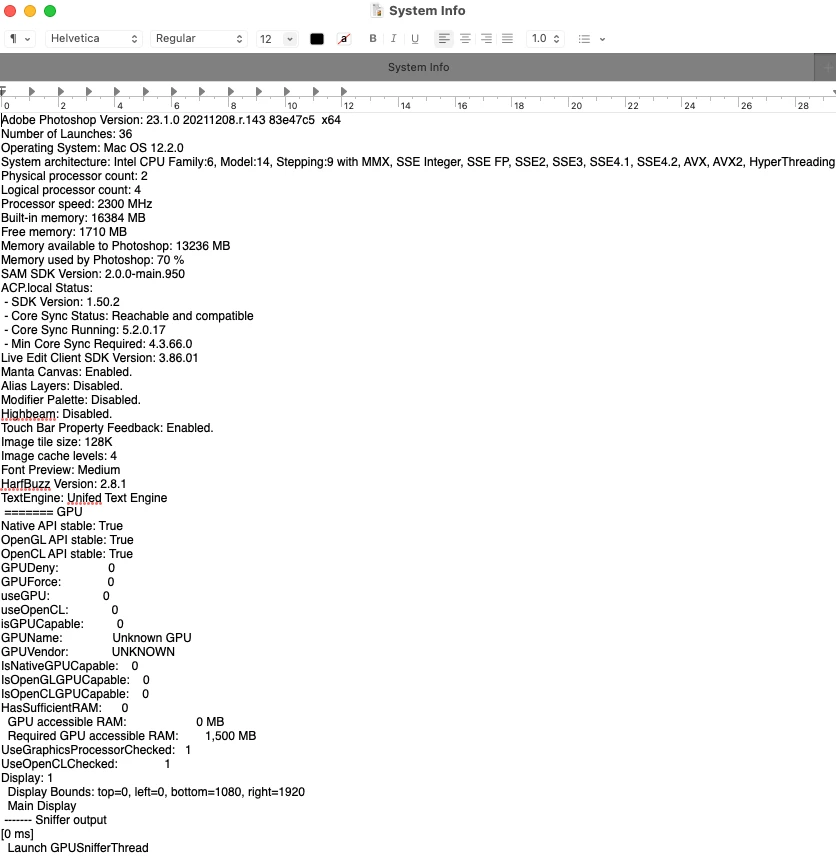Click the right margin marker on ruler
836x862 pixels.
pyautogui.click(x=833, y=92)
